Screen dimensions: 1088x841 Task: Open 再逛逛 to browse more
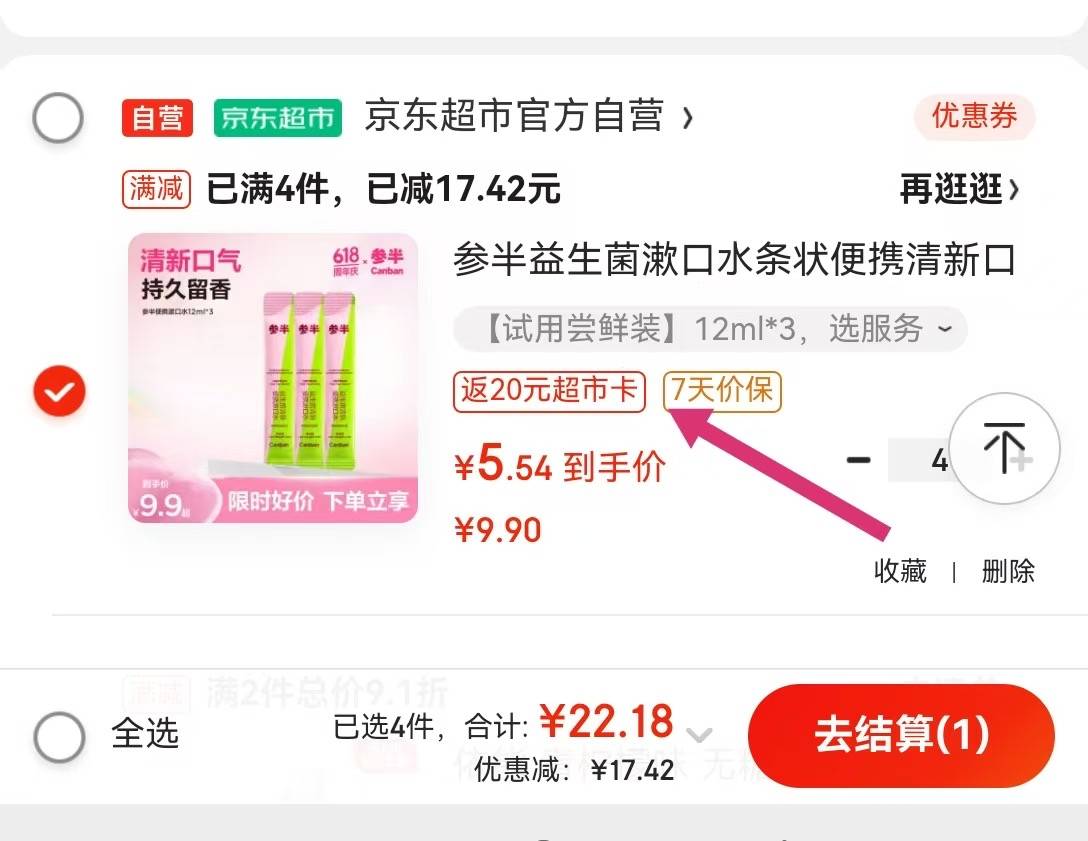coord(960,189)
